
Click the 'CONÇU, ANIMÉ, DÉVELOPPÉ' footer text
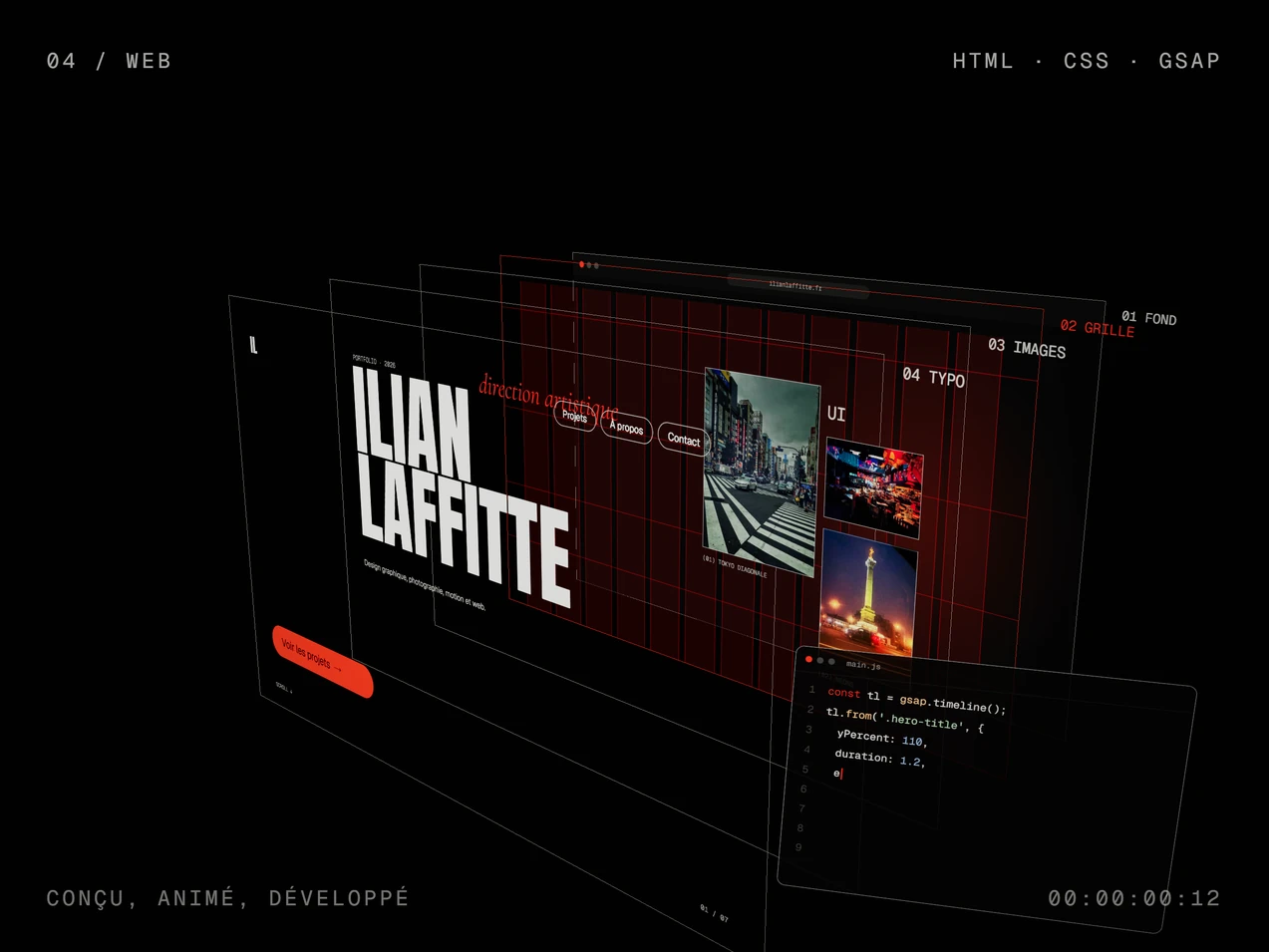pyautogui.click(x=228, y=898)
